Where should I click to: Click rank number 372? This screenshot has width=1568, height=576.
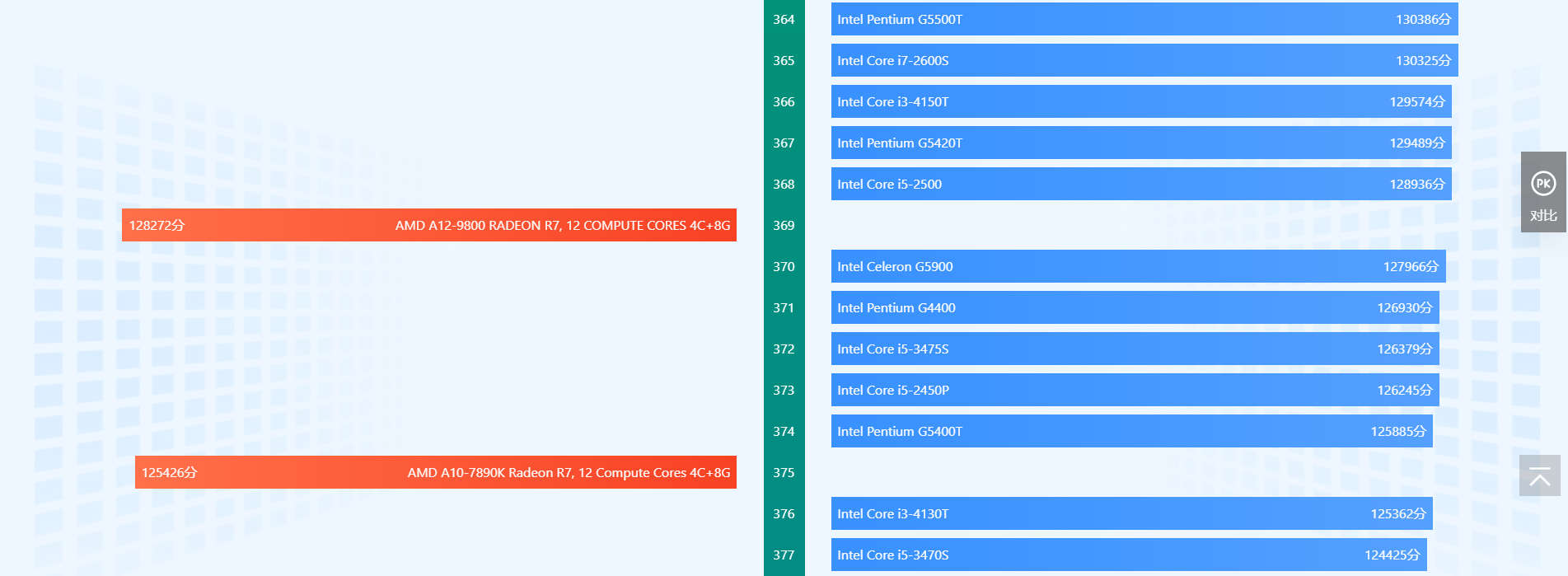point(784,349)
